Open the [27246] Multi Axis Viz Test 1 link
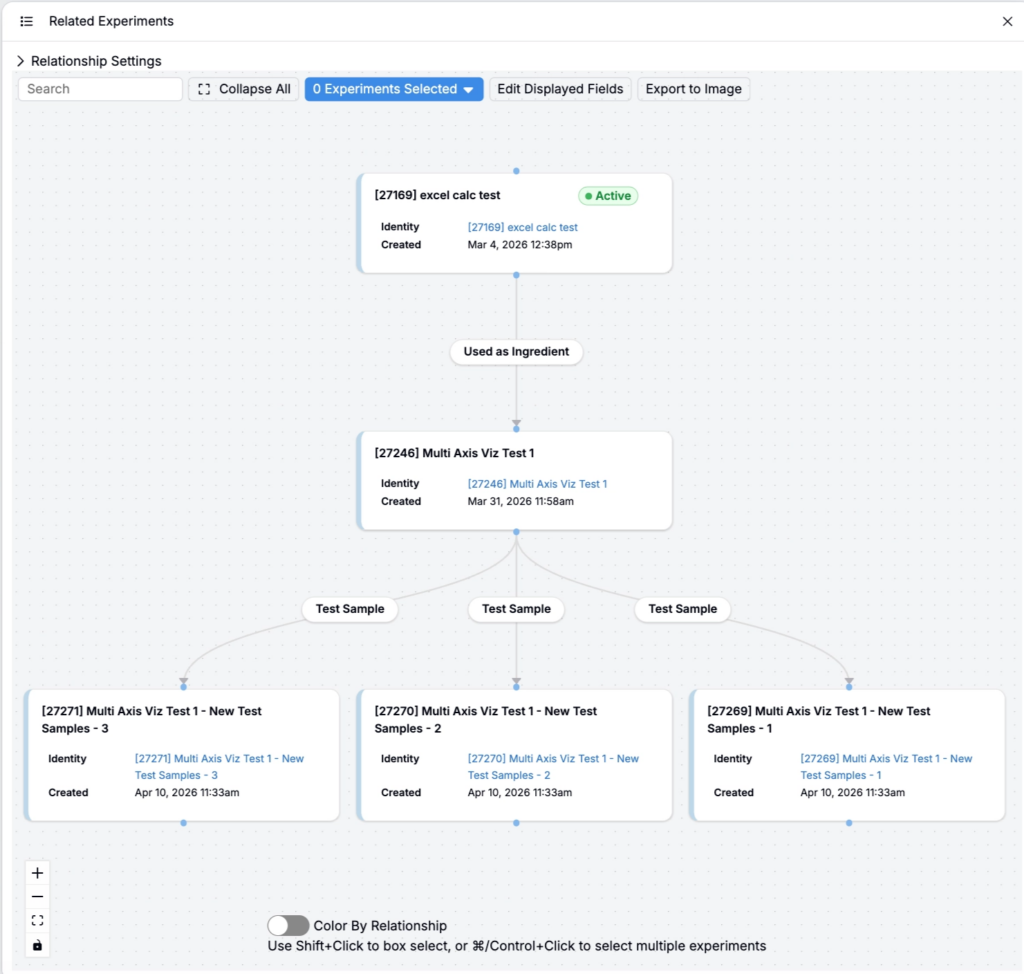This screenshot has width=1024, height=974. (x=537, y=484)
